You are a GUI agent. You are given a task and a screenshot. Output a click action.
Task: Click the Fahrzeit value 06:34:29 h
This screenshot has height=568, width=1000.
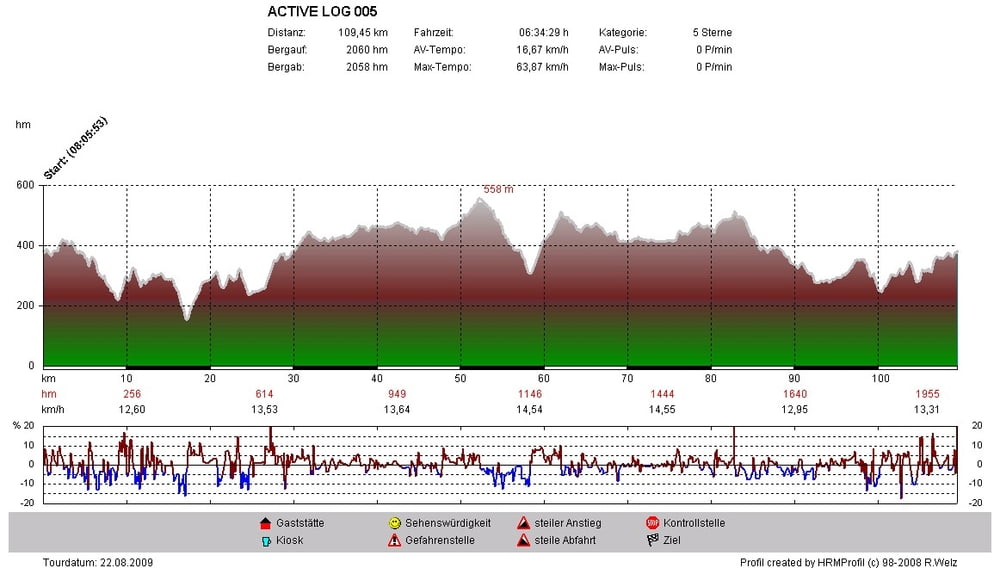pos(543,33)
